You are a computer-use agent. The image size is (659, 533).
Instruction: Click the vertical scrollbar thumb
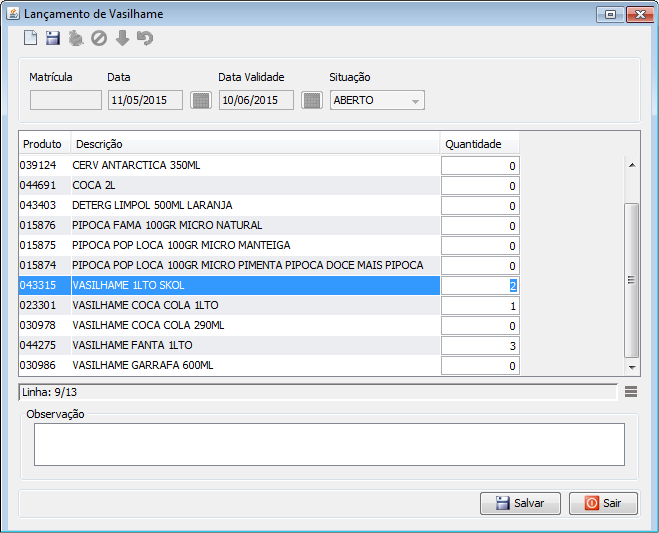click(632, 280)
